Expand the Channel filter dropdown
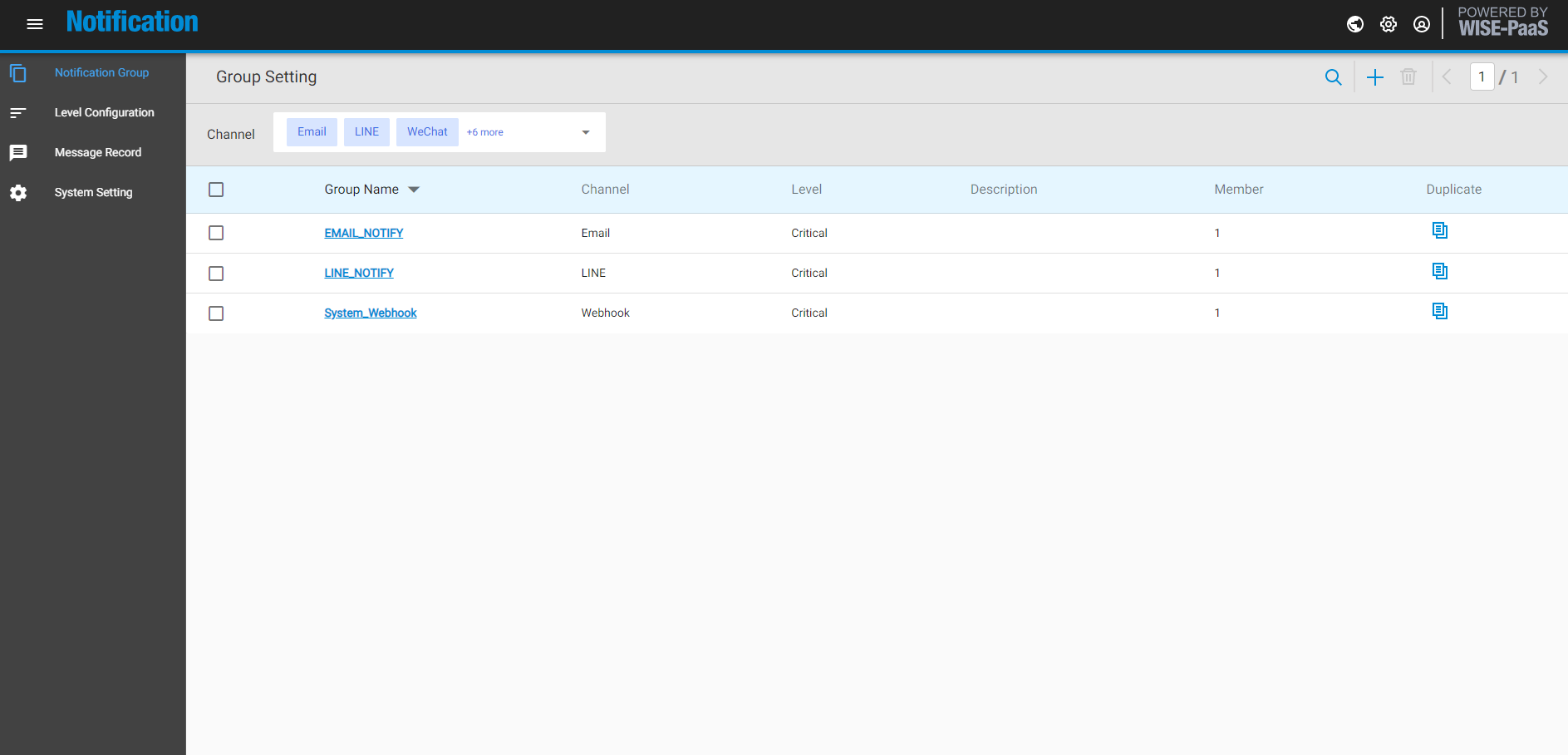The width and height of the screenshot is (1568, 755). pos(586,132)
